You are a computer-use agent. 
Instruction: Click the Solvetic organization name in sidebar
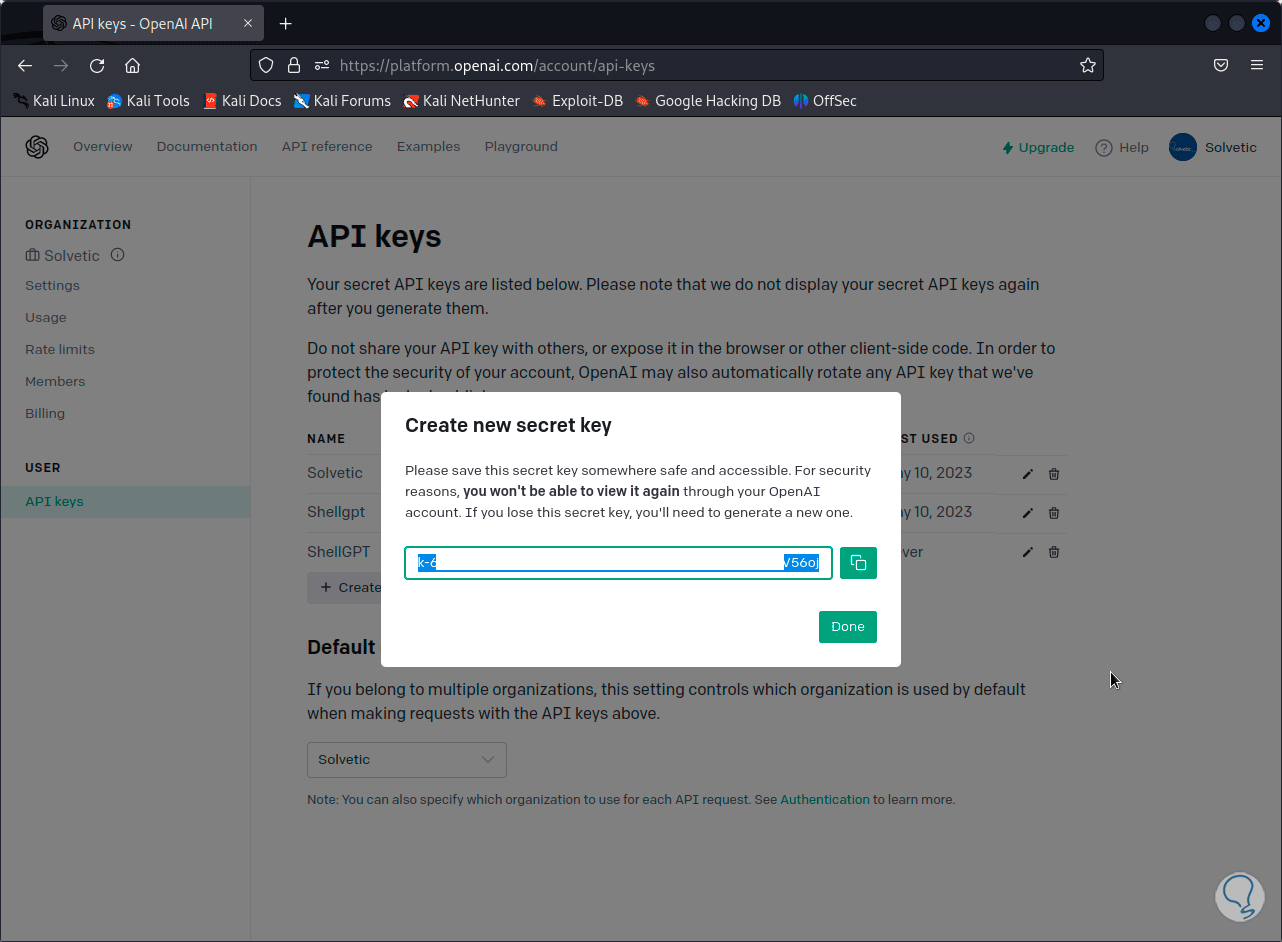(71, 256)
